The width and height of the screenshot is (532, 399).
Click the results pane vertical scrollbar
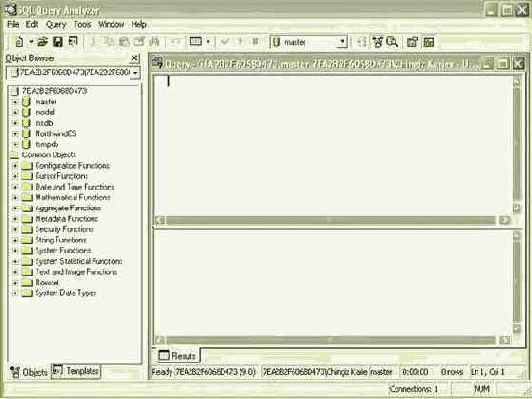pos(517,283)
